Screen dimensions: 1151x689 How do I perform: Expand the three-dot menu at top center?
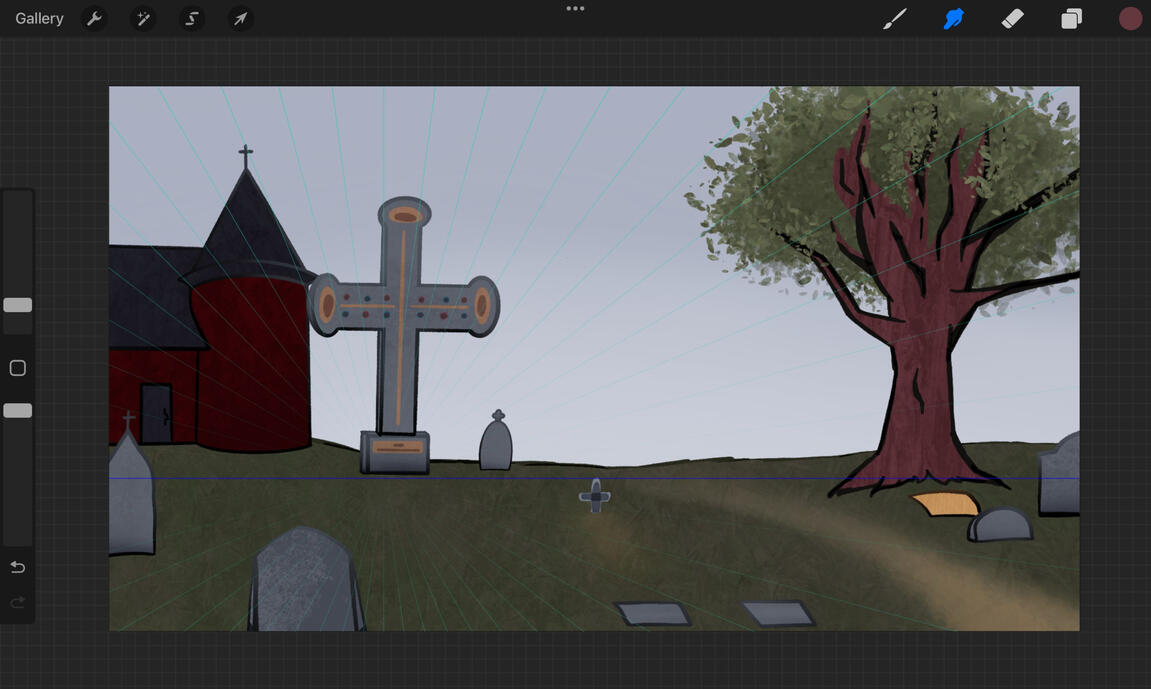point(575,9)
